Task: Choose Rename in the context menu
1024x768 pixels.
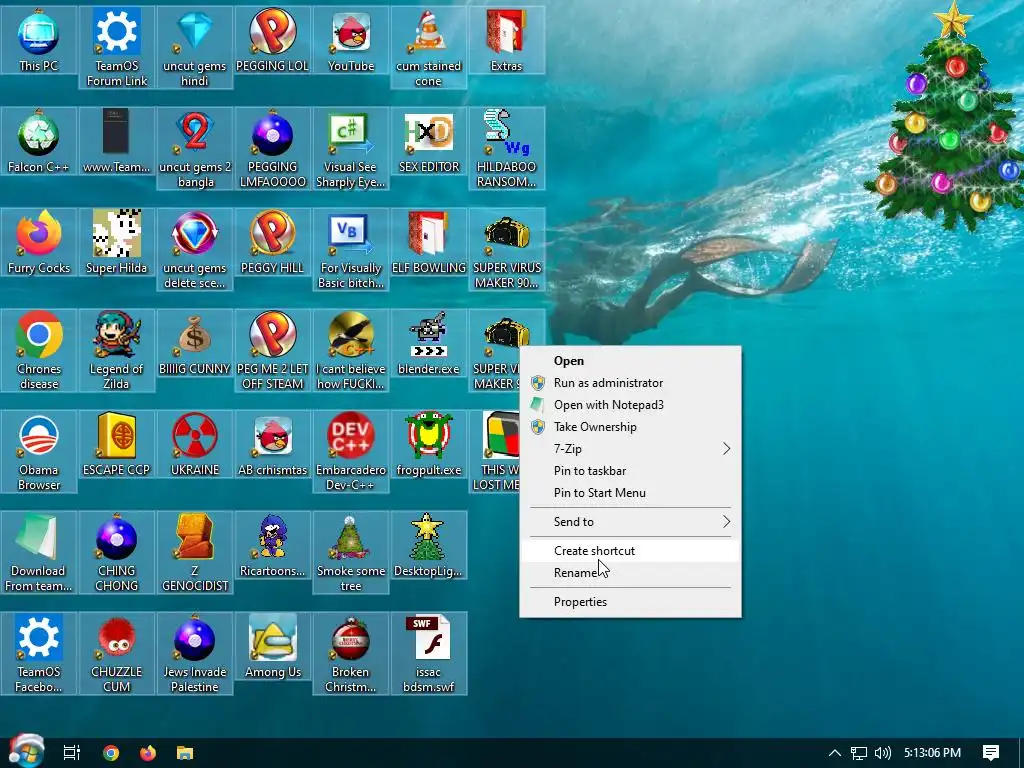Action: [x=630, y=573]
